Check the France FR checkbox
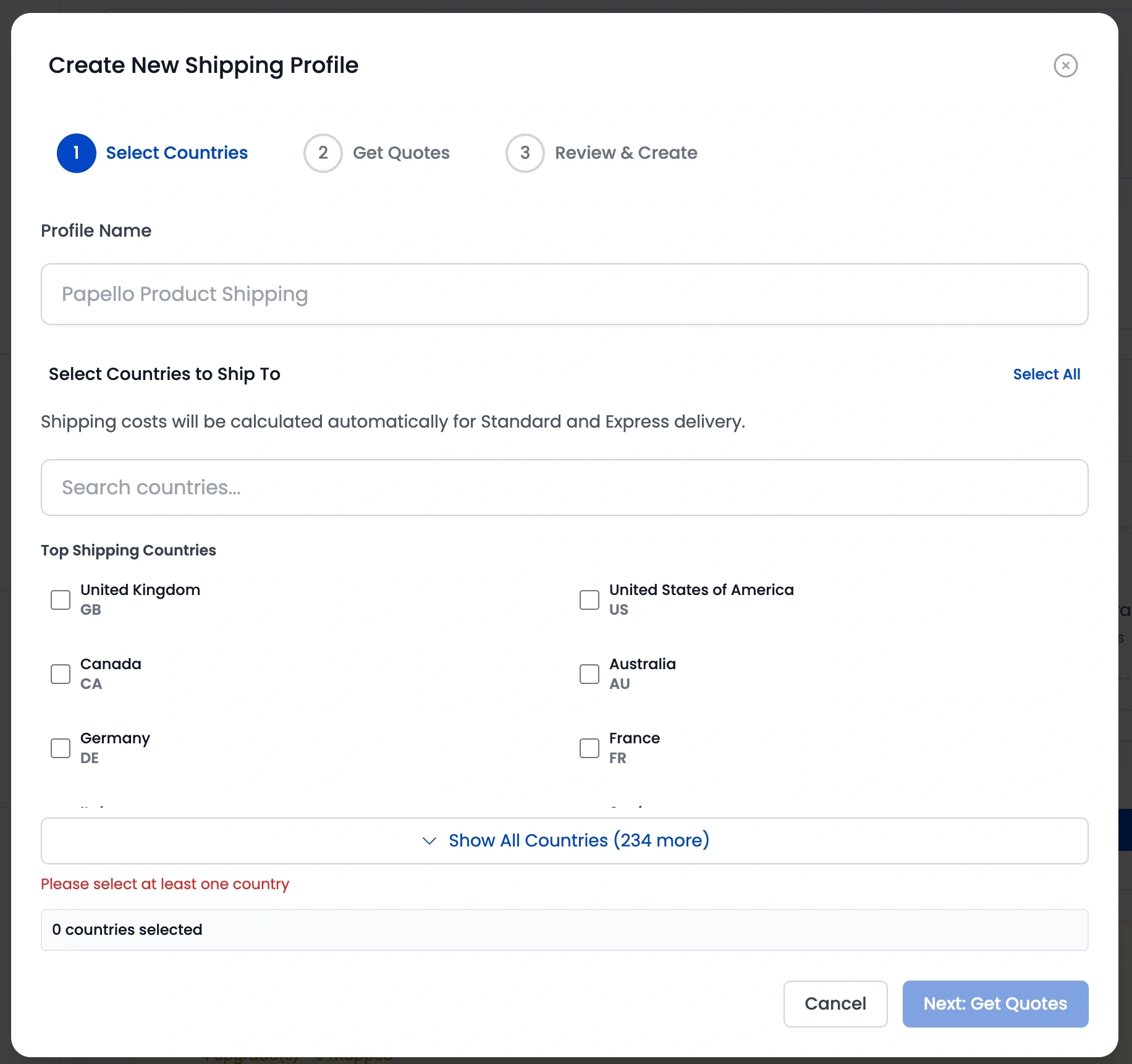The width and height of the screenshot is (1132, 1064). pos(589,748)
